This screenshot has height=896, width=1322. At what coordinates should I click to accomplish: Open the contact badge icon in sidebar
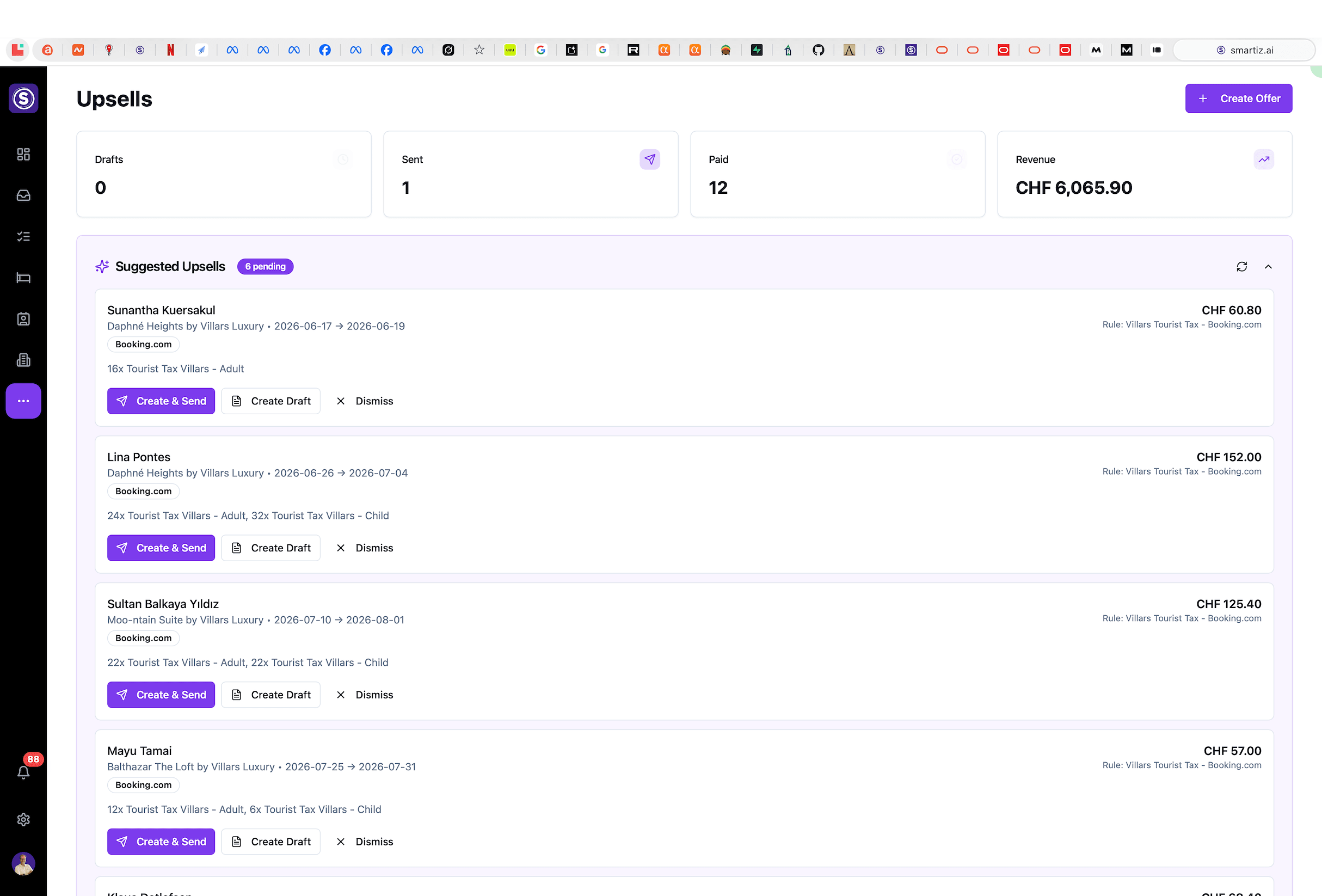coord(23,319)
